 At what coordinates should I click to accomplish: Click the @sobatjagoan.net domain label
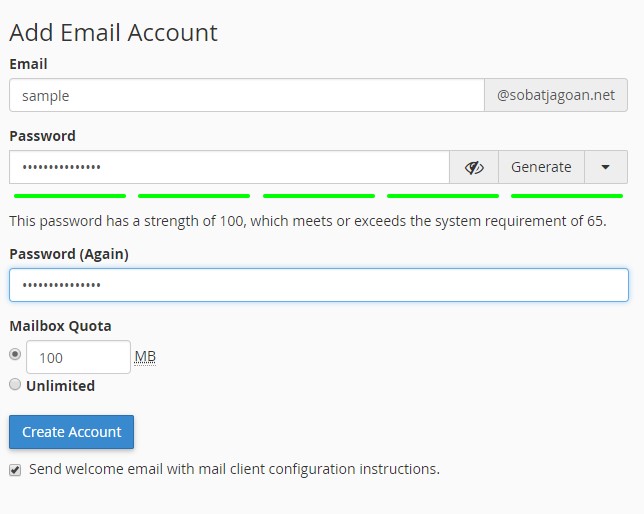pos(556,95)
